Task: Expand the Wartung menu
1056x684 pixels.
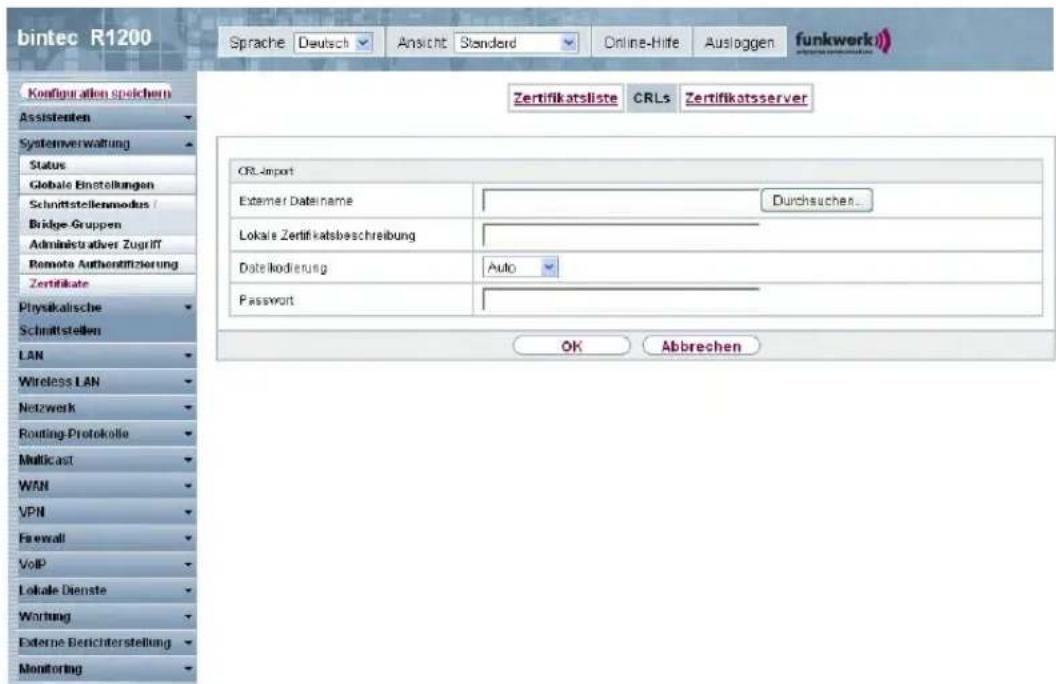Action: [105, 617]
